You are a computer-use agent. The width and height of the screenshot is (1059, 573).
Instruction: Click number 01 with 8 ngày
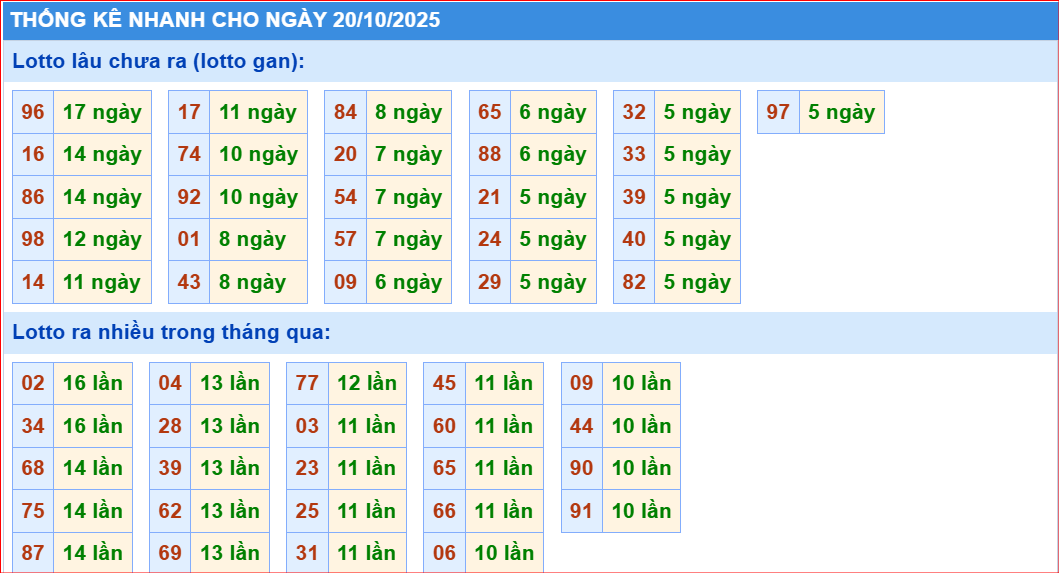[189, 239]
